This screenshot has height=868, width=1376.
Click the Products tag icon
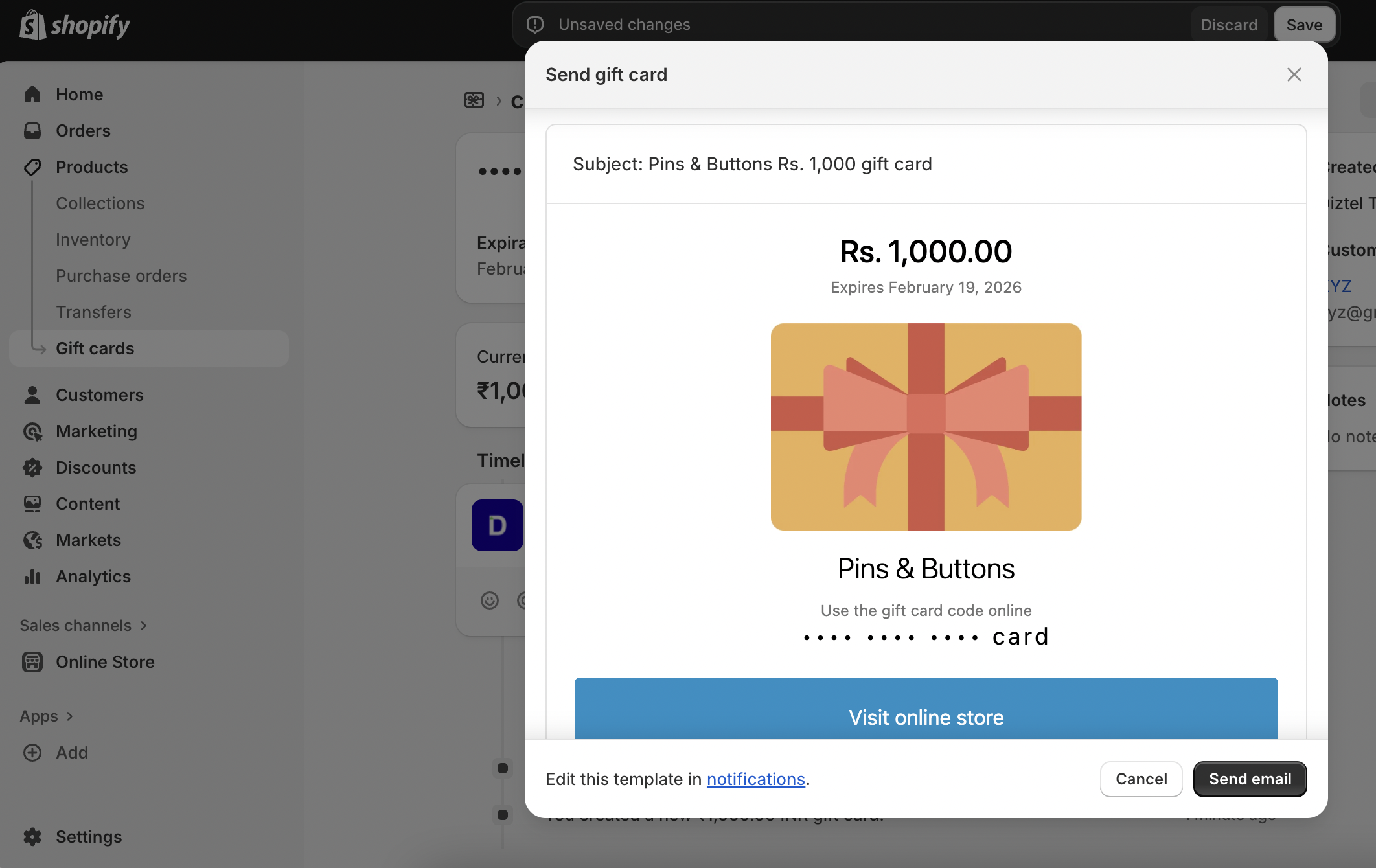[32, 167]
